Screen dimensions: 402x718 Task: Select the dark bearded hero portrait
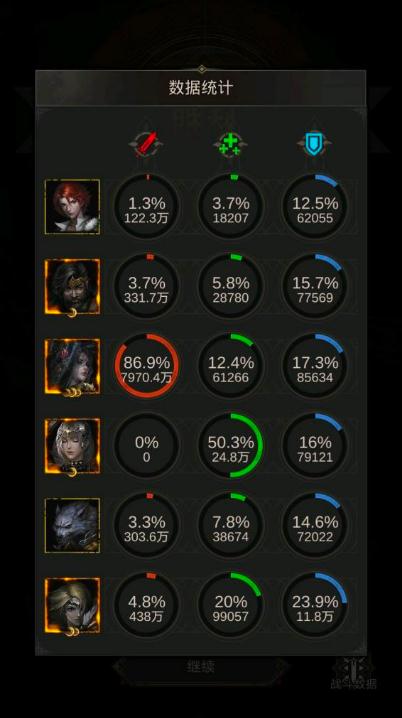click(72, 287)
